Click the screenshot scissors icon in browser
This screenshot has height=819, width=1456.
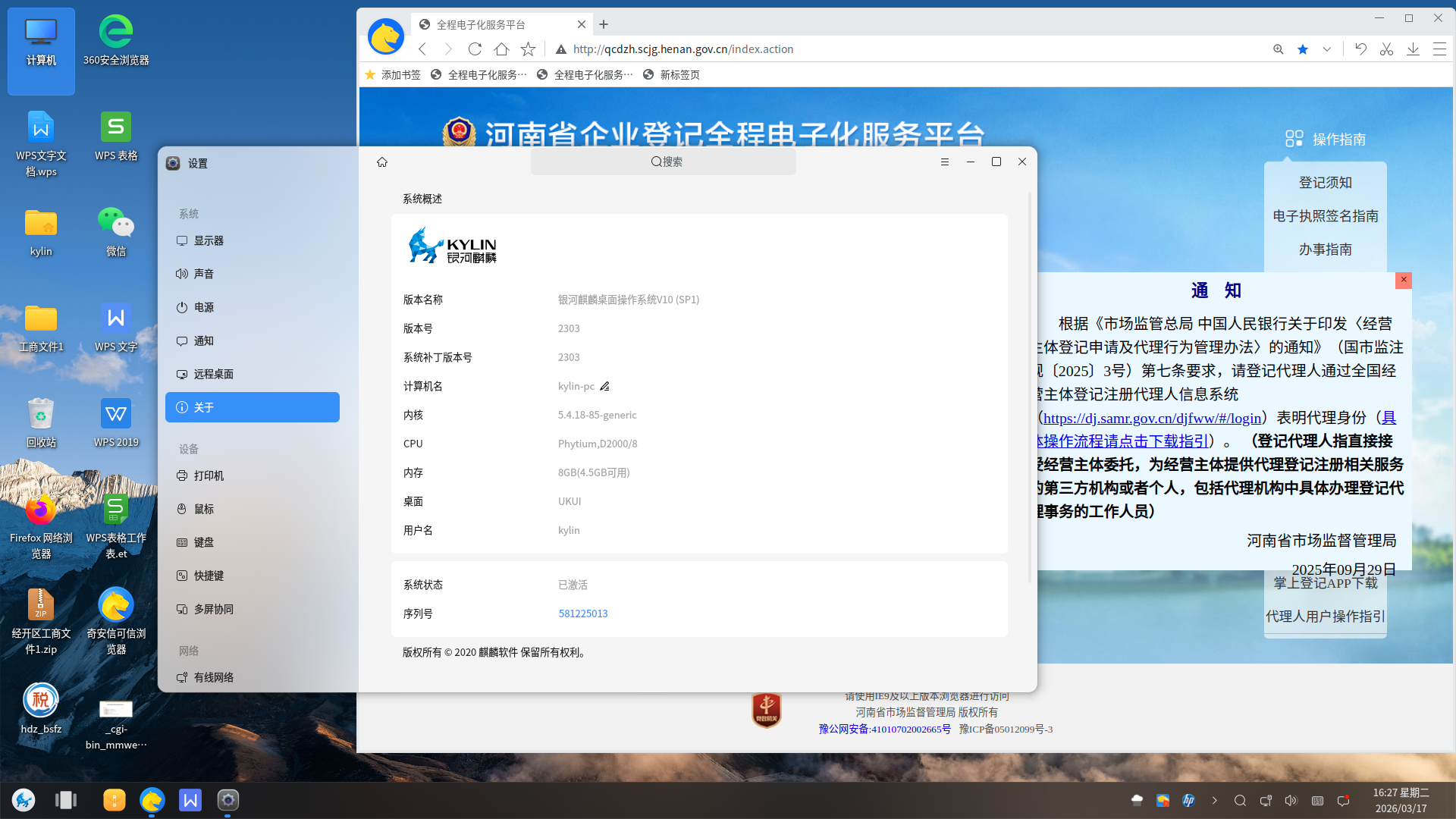point(1386,49)
